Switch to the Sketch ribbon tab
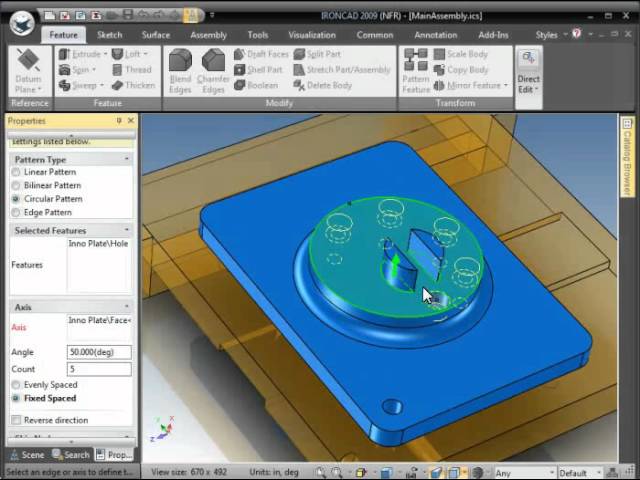The image size is (640, 480). (x=109, y=35)
